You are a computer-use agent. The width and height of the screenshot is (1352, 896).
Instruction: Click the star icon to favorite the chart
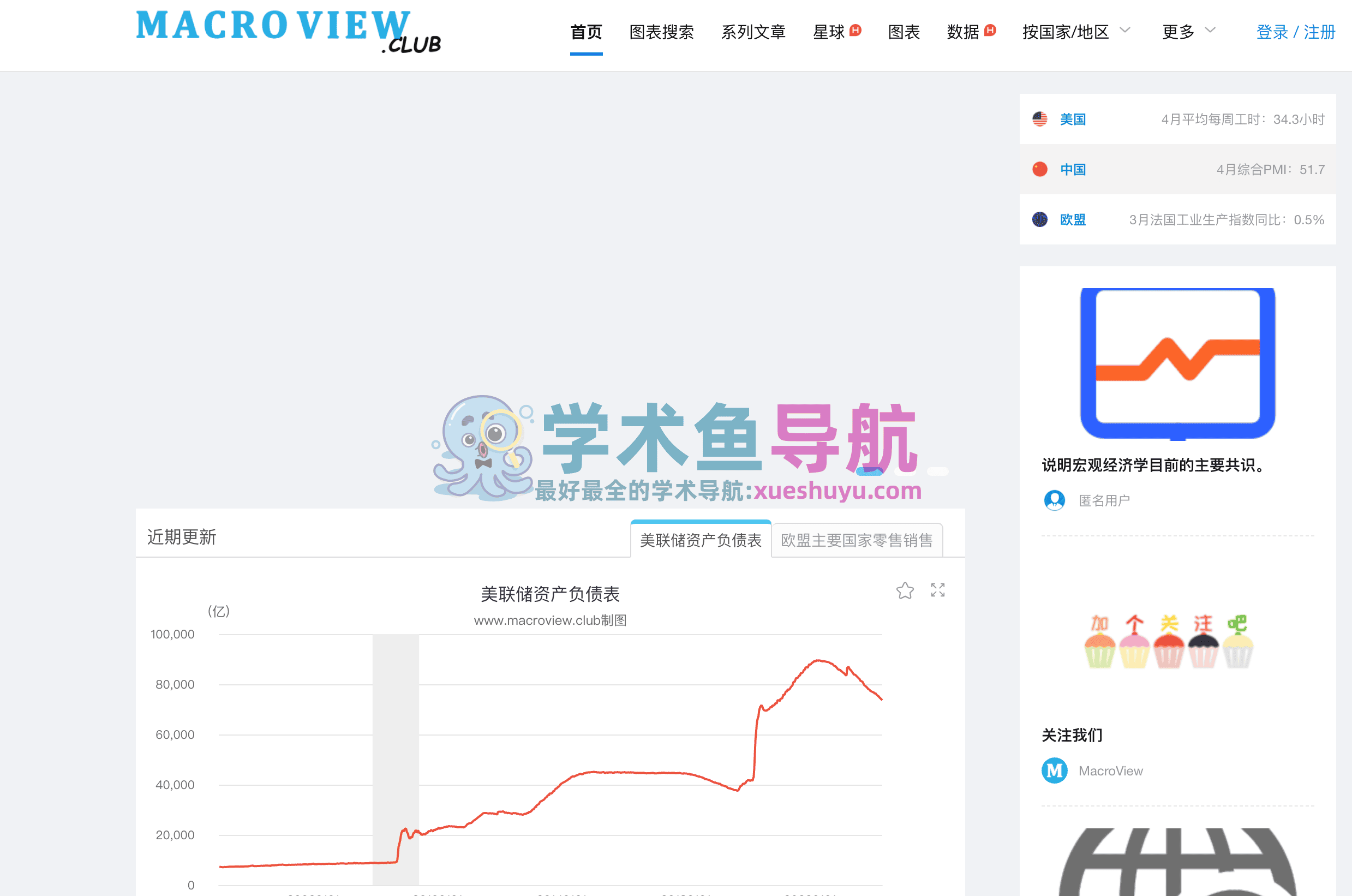(905, 591)
